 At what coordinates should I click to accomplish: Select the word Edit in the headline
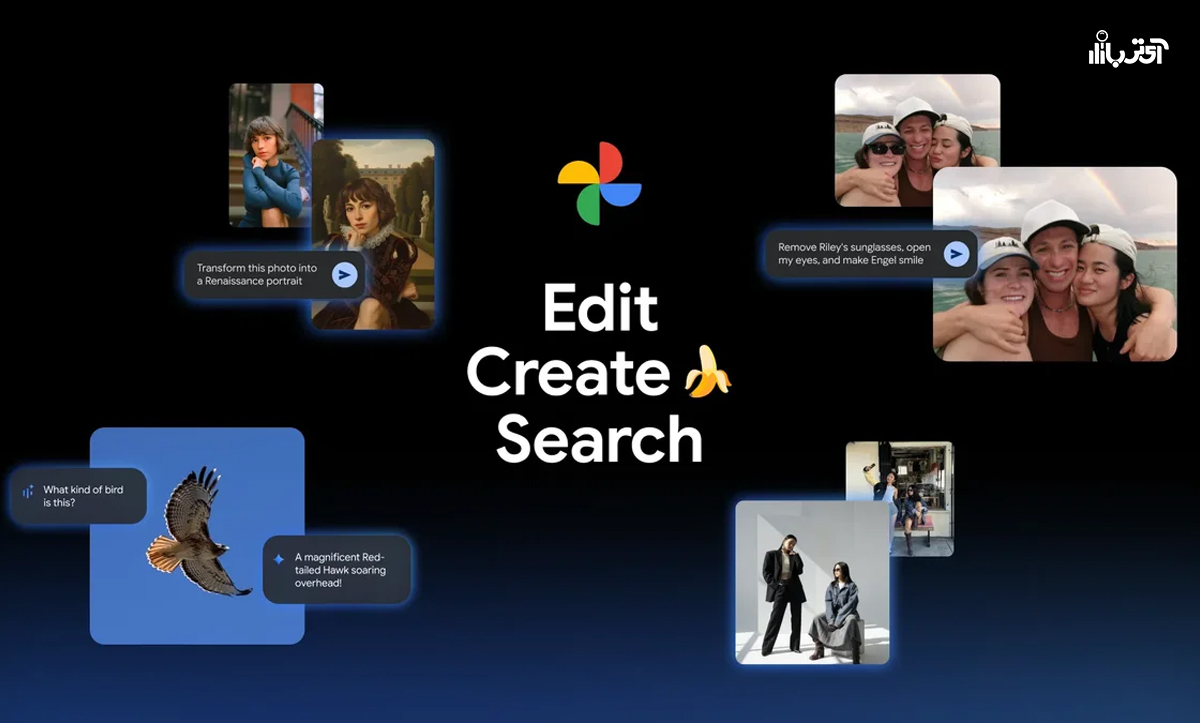point(600,308)
